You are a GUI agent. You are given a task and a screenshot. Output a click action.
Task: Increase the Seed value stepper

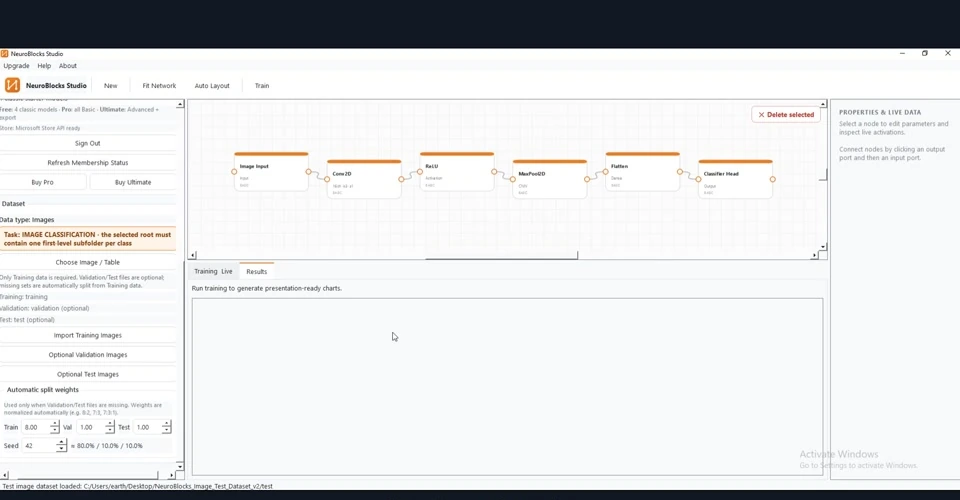(61, 442)
